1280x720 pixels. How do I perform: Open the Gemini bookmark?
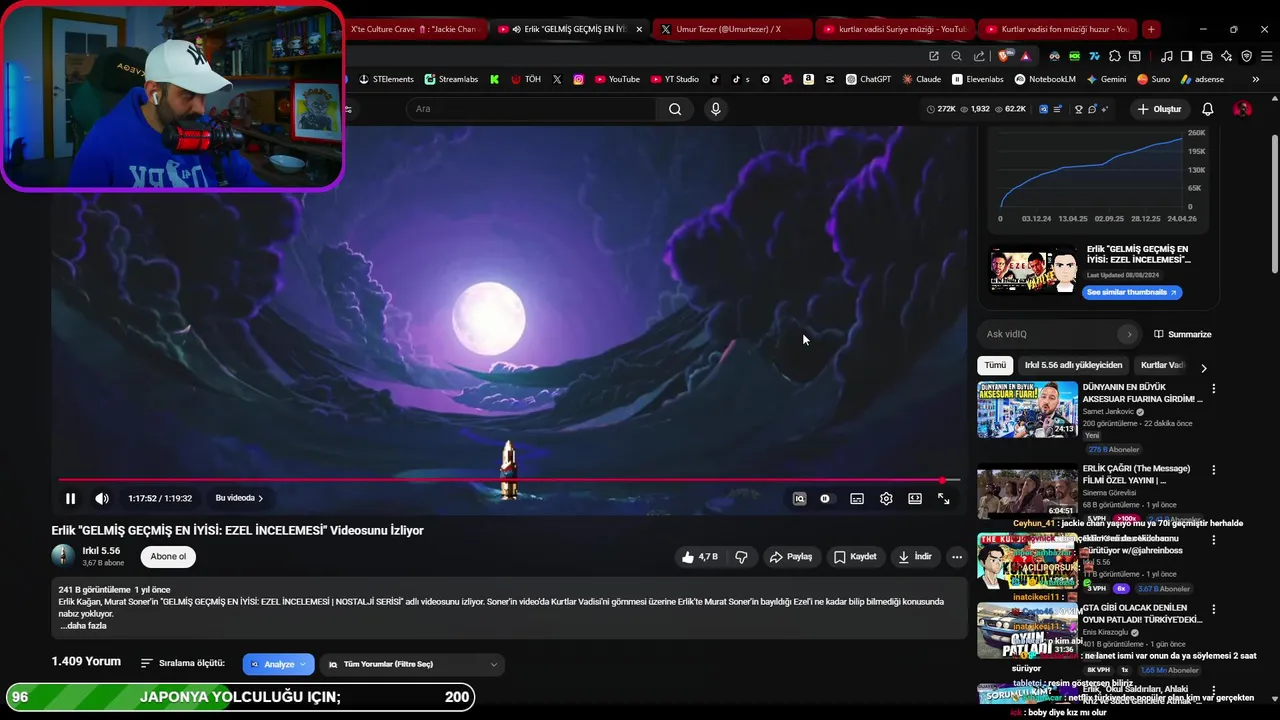(1106, 79)
